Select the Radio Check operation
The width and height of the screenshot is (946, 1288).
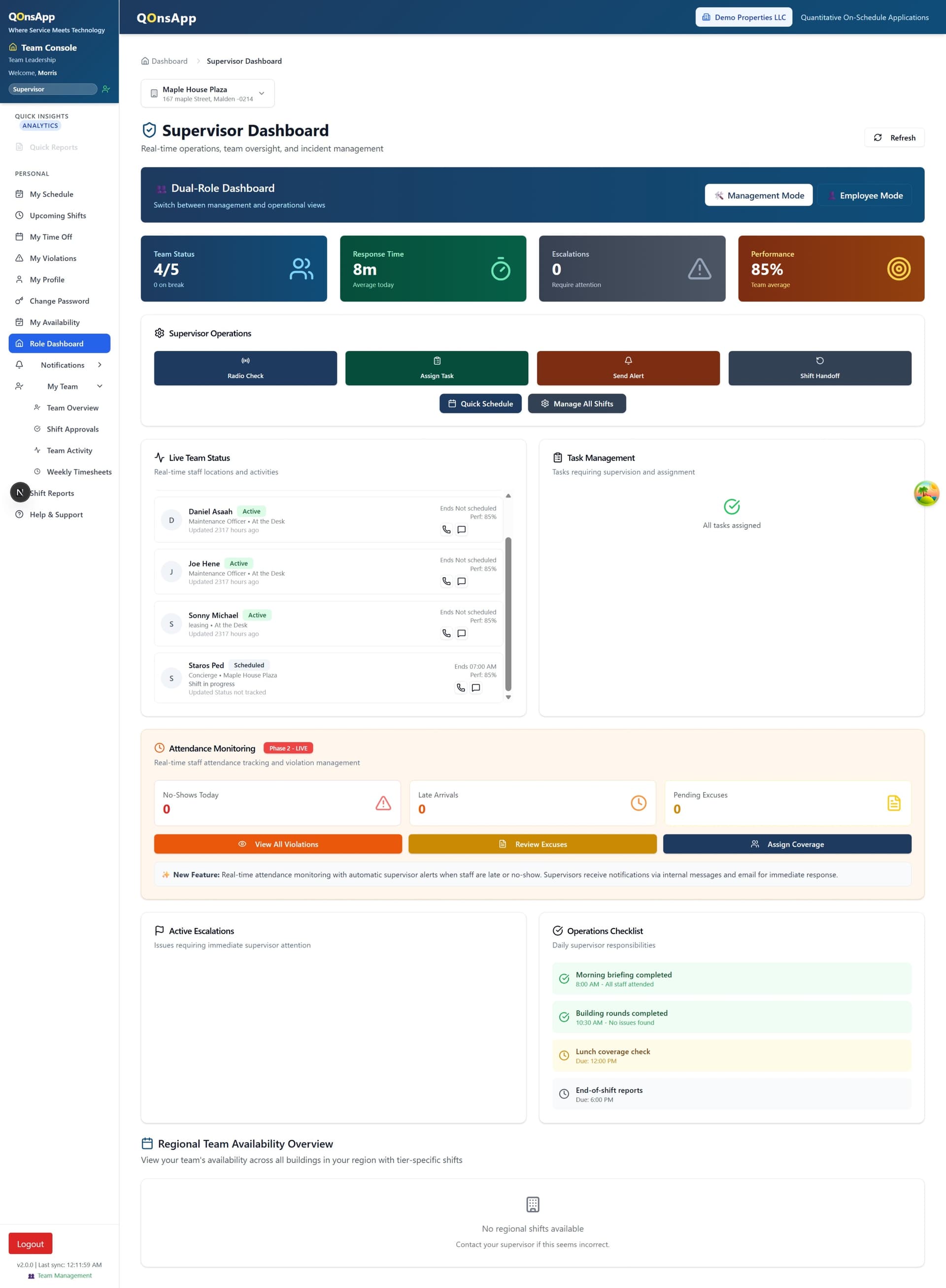pyautogui.click(x=245, y=368)
